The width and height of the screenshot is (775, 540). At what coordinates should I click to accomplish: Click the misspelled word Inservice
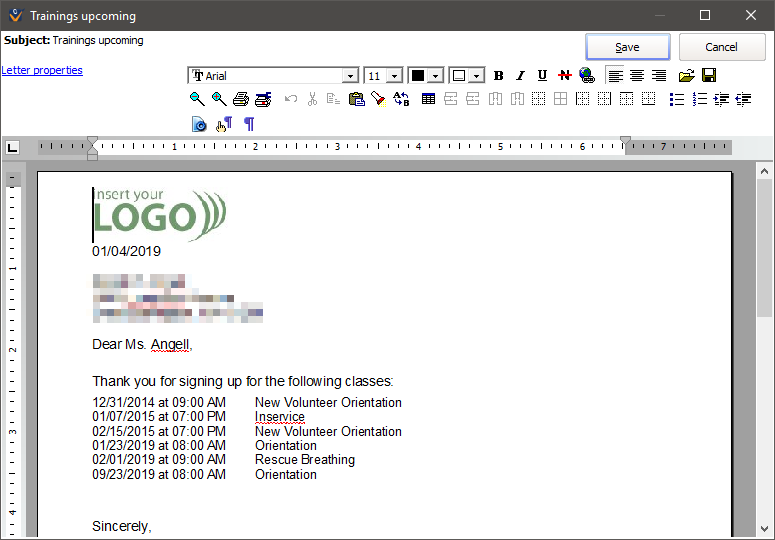pyautogui.click(x=280, y=417)
